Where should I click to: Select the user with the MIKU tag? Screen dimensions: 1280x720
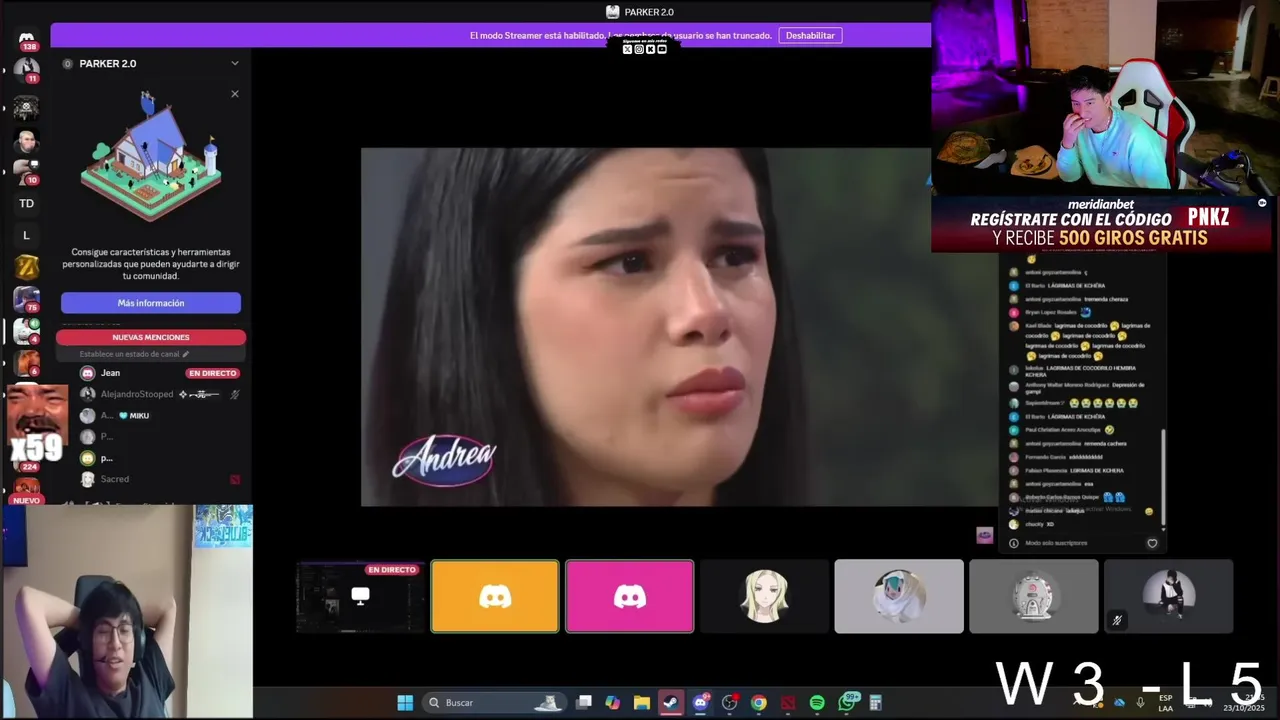click(x=116, y=415)
